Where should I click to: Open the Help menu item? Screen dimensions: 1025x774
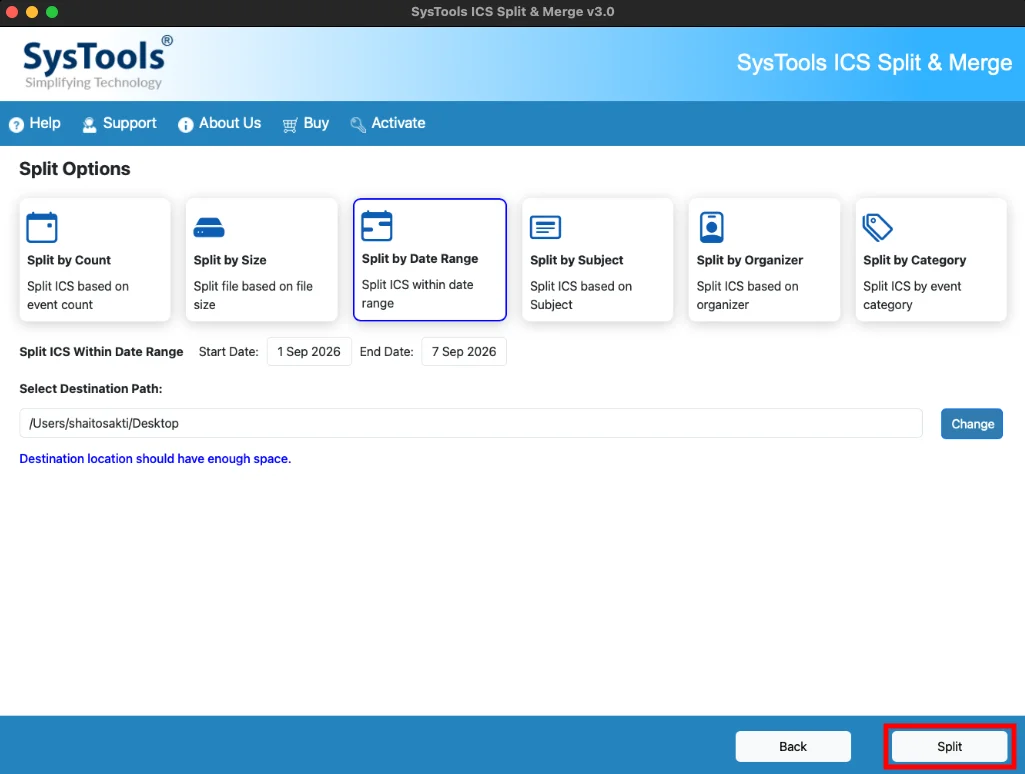[x=35, y=124]
